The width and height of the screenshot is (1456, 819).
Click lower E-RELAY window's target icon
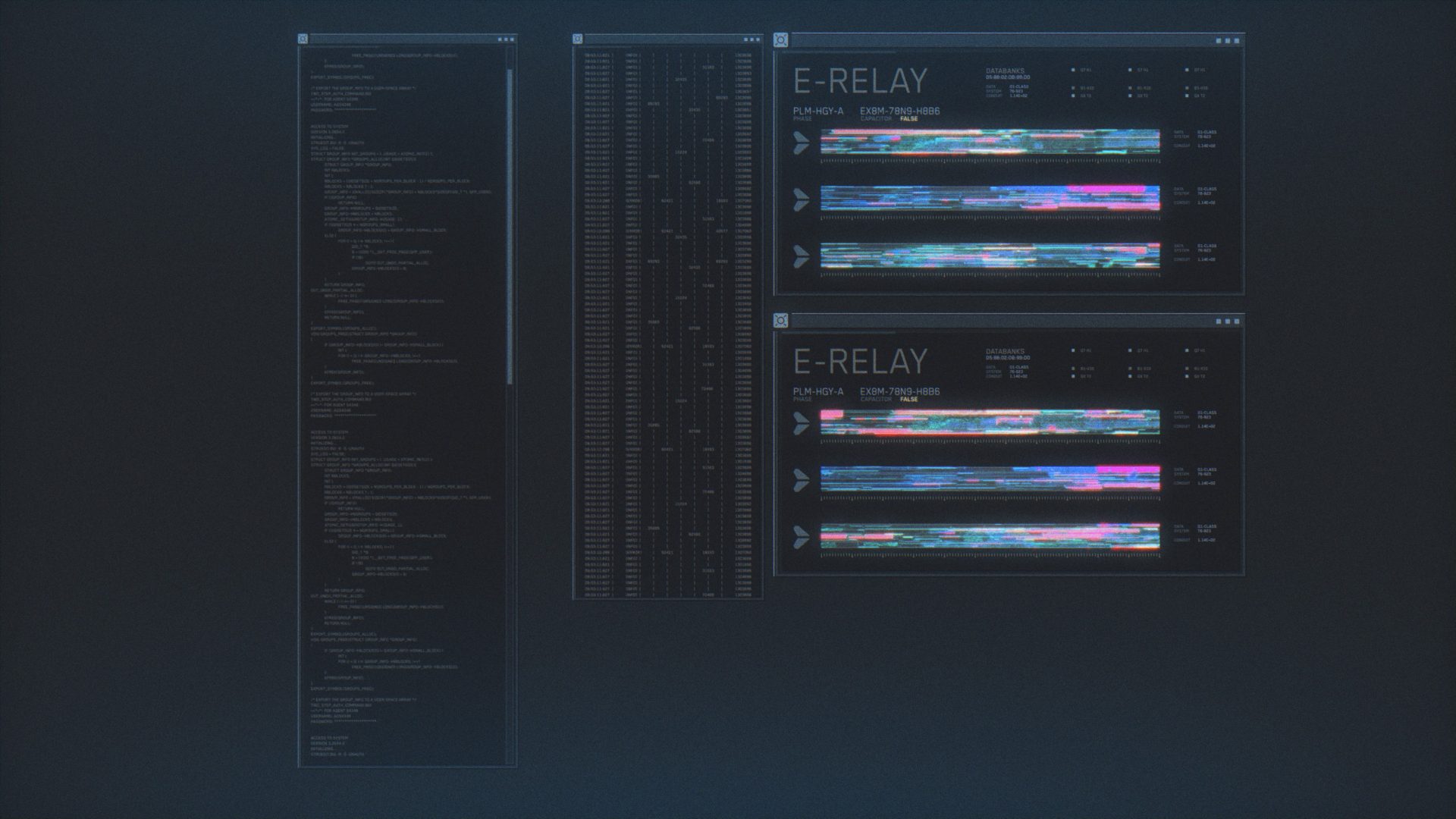pos(781,320)
